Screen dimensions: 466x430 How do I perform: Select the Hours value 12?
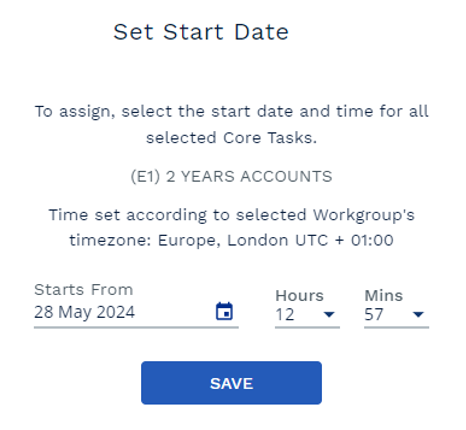(285, 314)
